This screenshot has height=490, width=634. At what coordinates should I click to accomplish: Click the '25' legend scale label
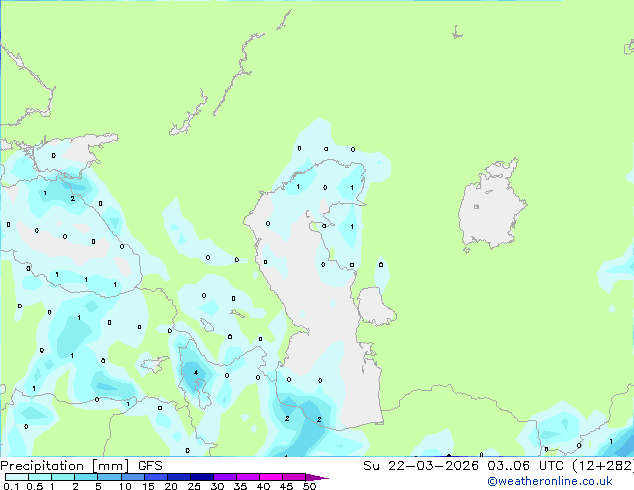pos(194,486)
